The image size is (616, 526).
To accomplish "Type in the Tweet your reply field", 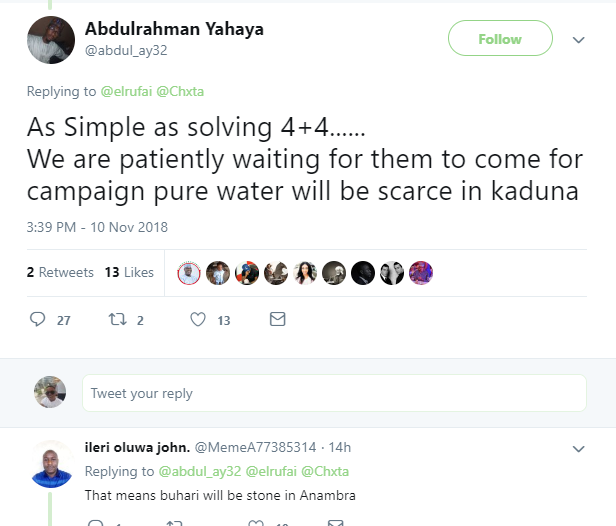I will point(333,393).
